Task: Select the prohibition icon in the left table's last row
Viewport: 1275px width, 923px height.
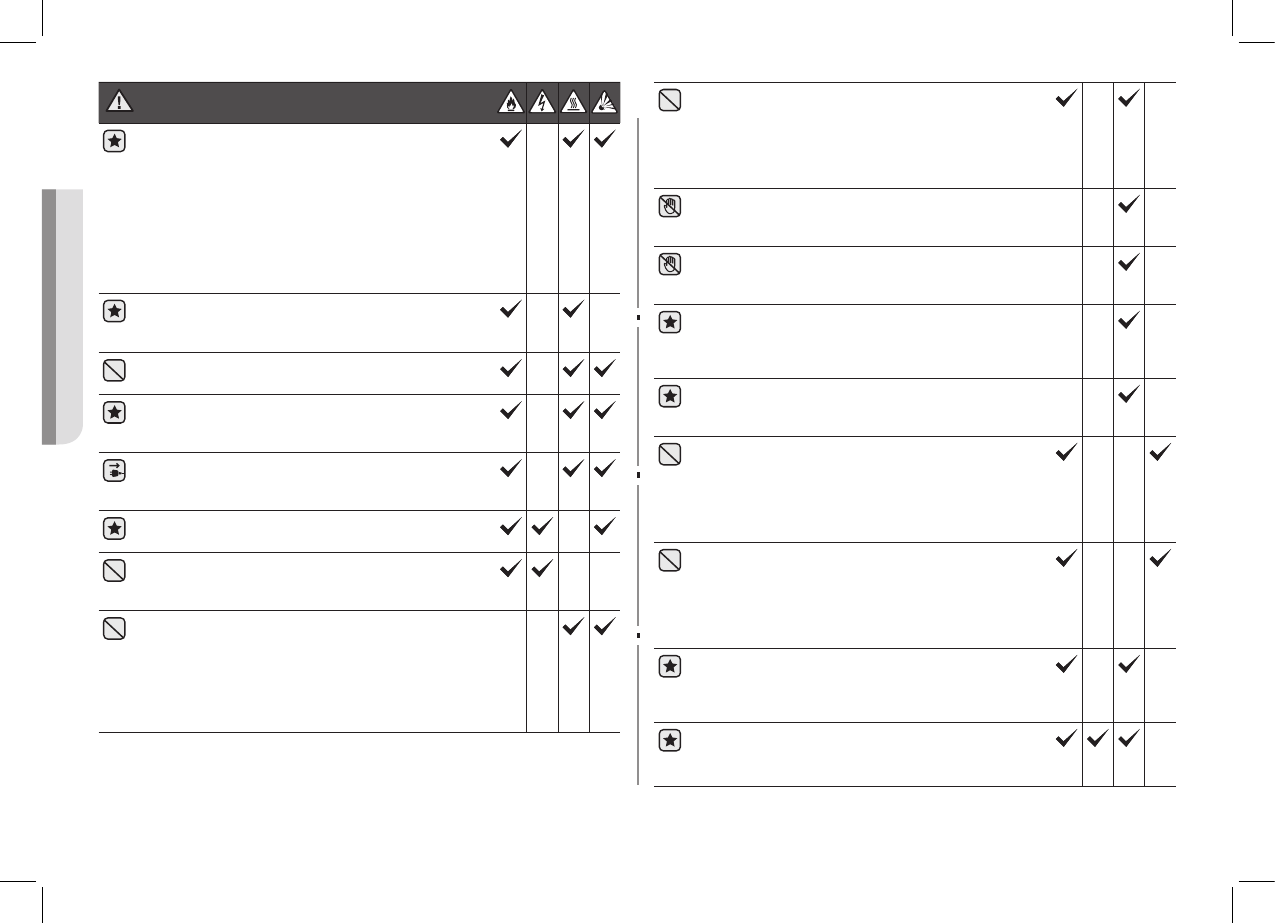Action: coord(115,629)
